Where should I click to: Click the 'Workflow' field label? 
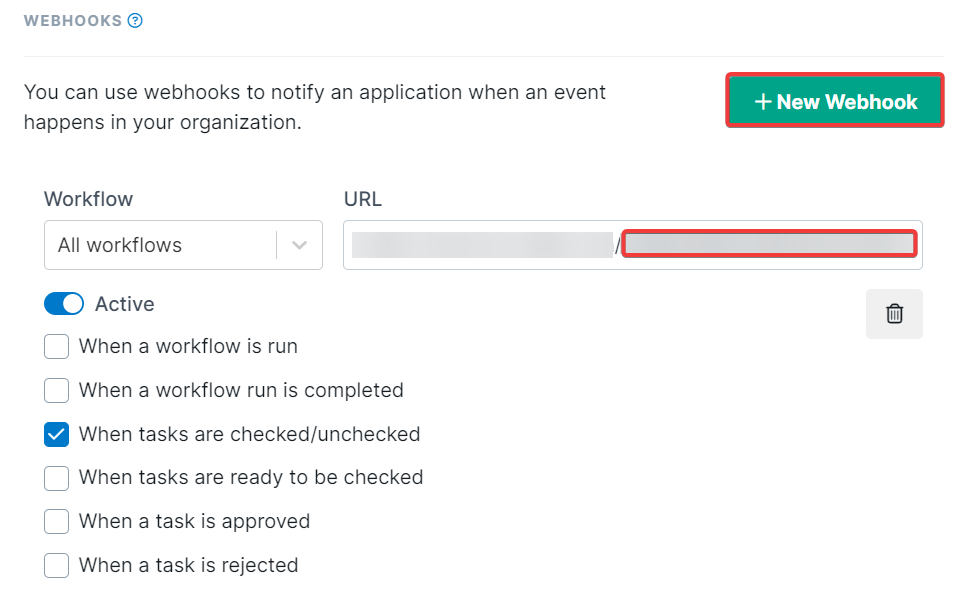[x=88, y=199]
